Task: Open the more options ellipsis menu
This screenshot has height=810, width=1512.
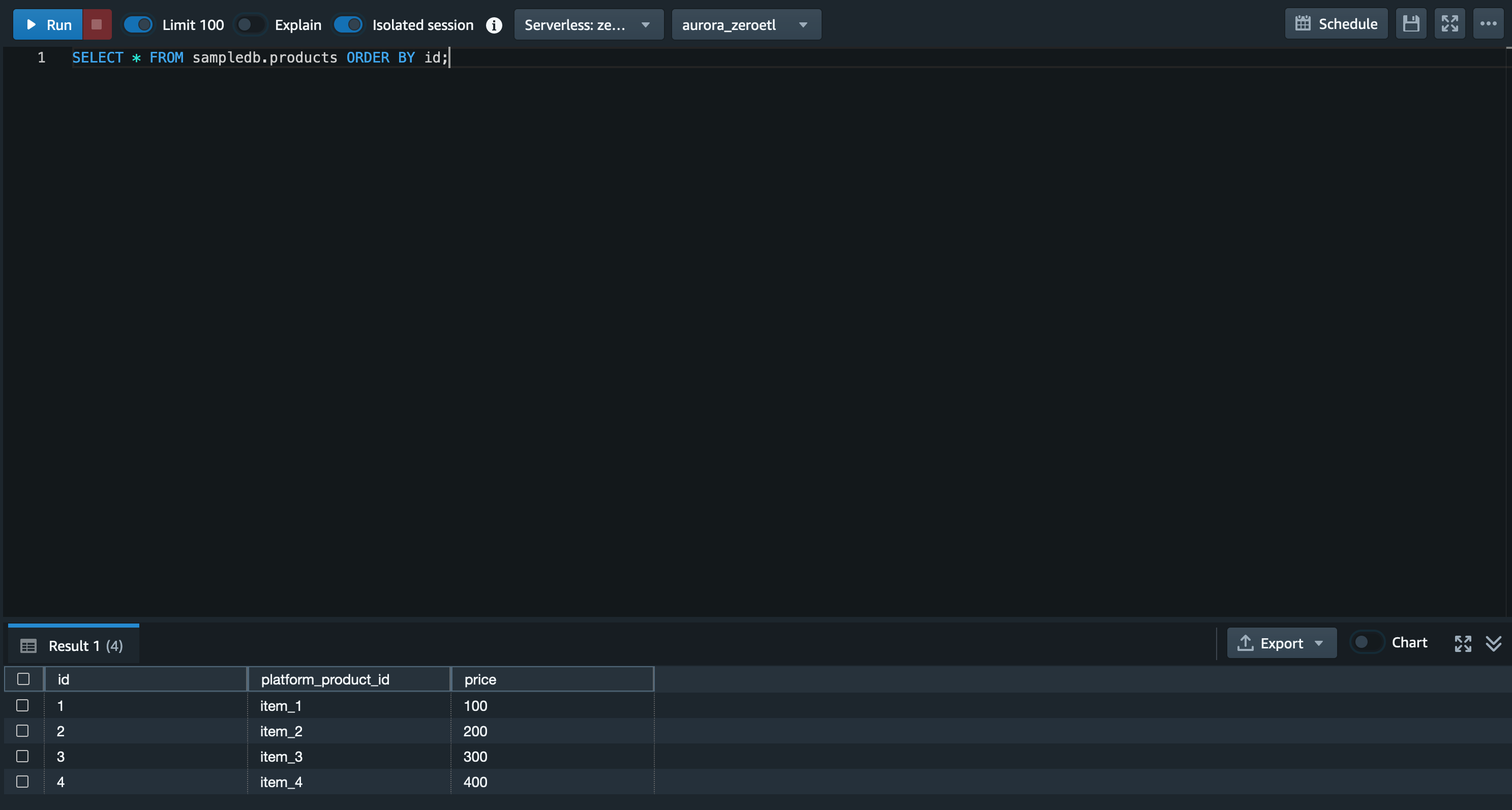Action: [1489, 24]
